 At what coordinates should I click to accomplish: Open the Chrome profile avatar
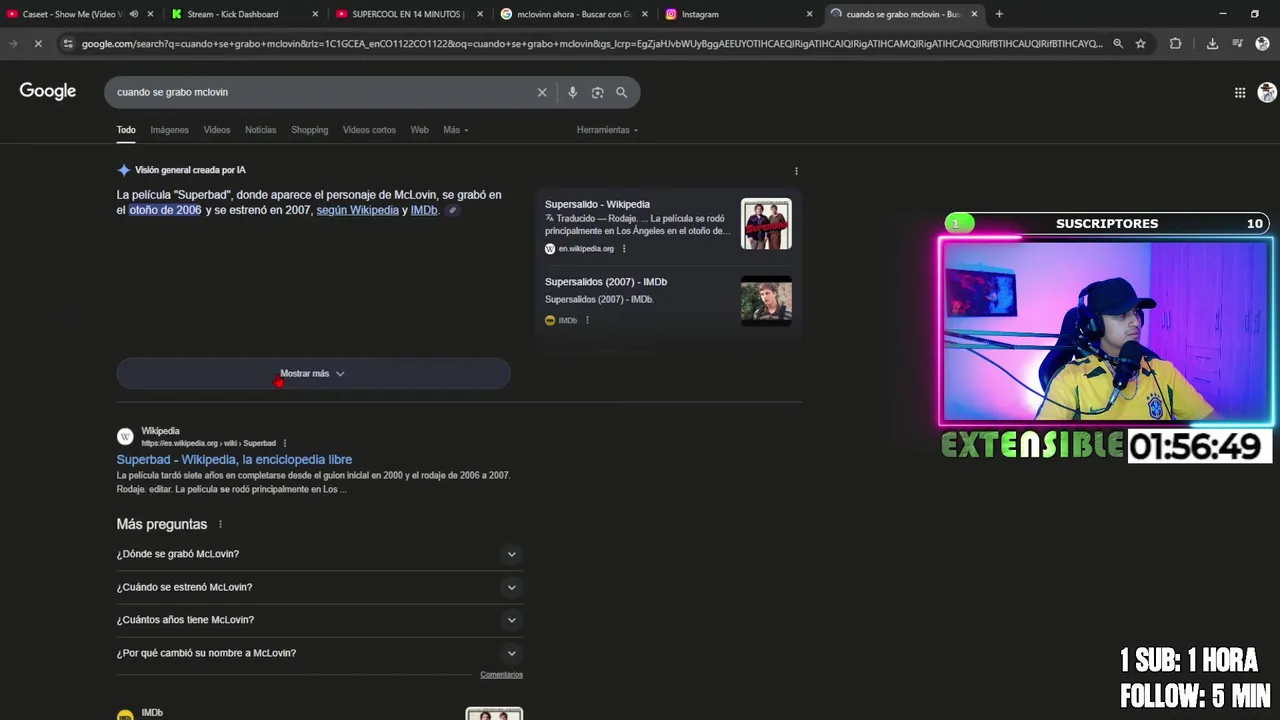pyautogui.click(x=1262, y=44)
